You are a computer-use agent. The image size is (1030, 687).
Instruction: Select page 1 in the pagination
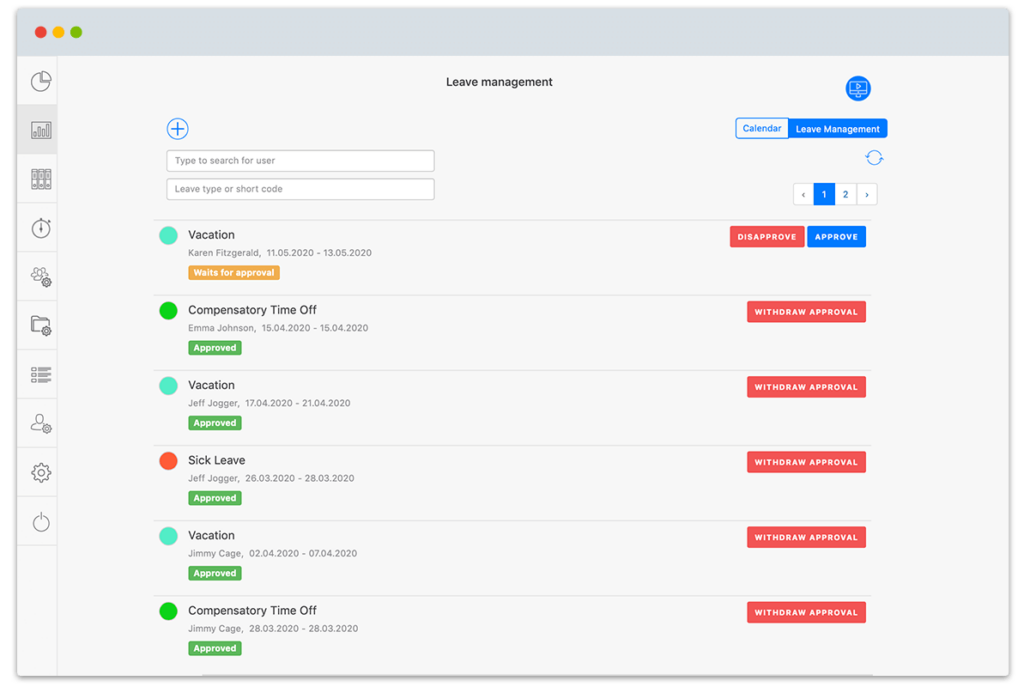823,193
